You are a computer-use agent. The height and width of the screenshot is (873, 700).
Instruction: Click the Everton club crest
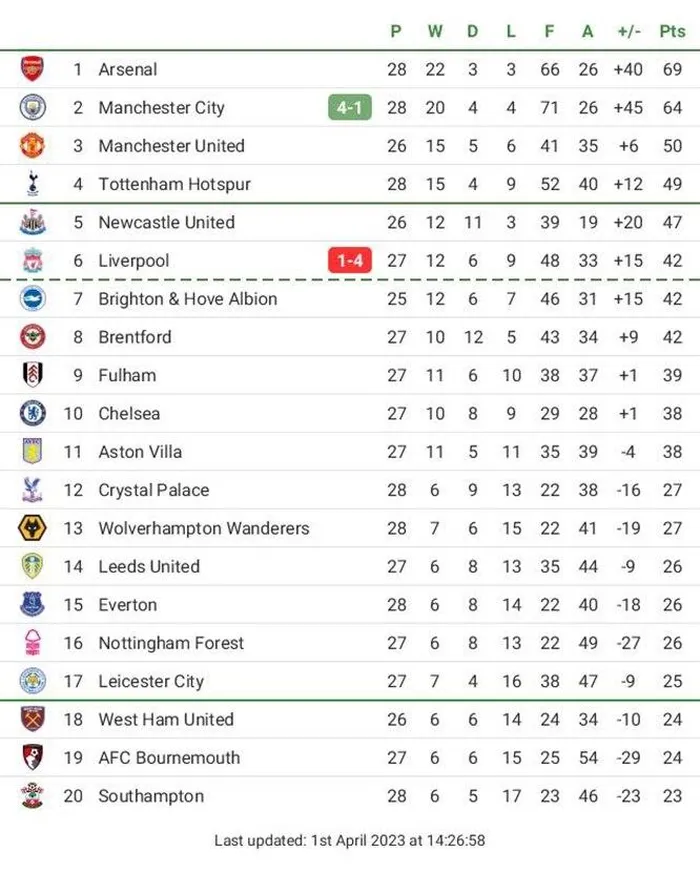click(33, 604)
